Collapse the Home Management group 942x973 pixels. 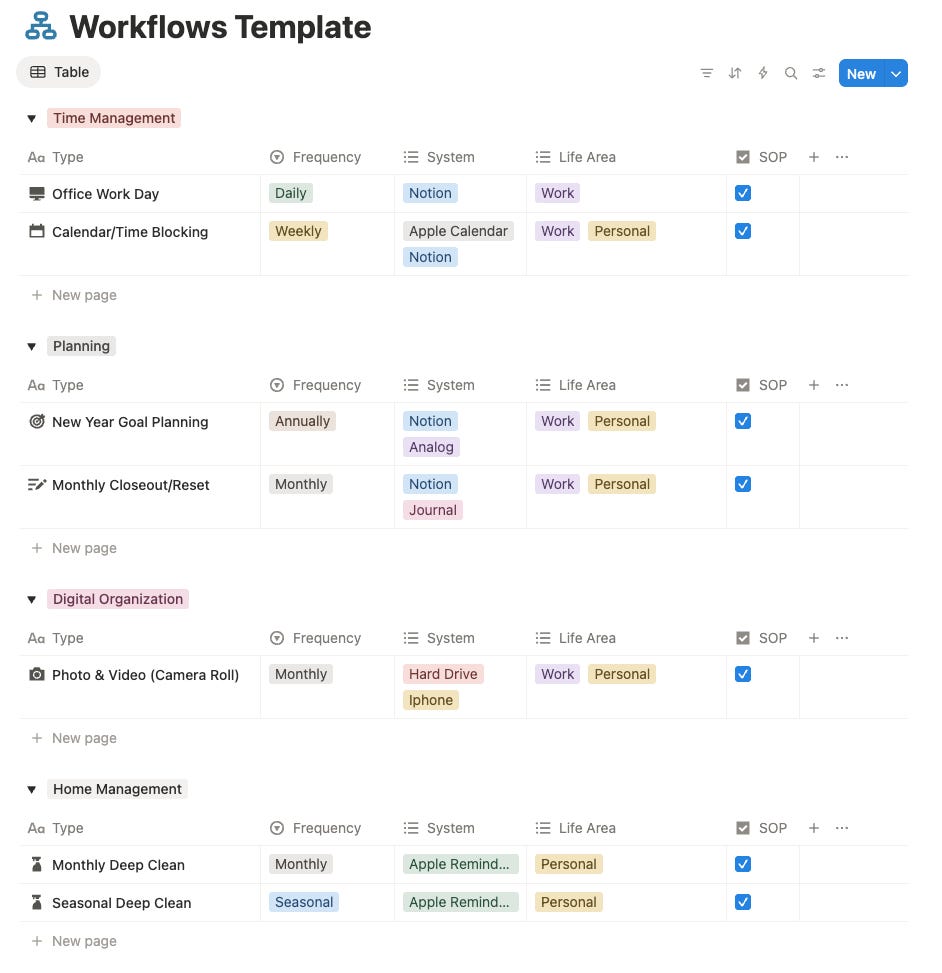click(x=32, y=789)
